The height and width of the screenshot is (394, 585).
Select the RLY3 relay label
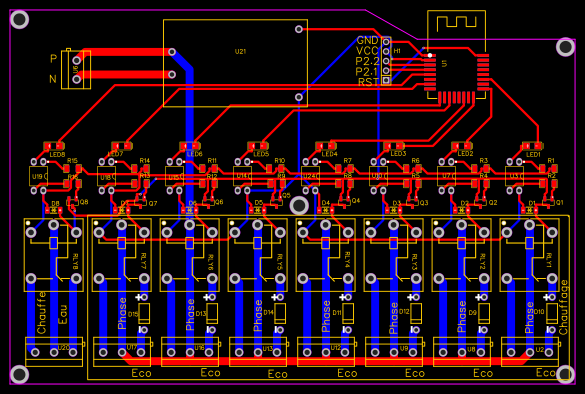click(414, 262)
